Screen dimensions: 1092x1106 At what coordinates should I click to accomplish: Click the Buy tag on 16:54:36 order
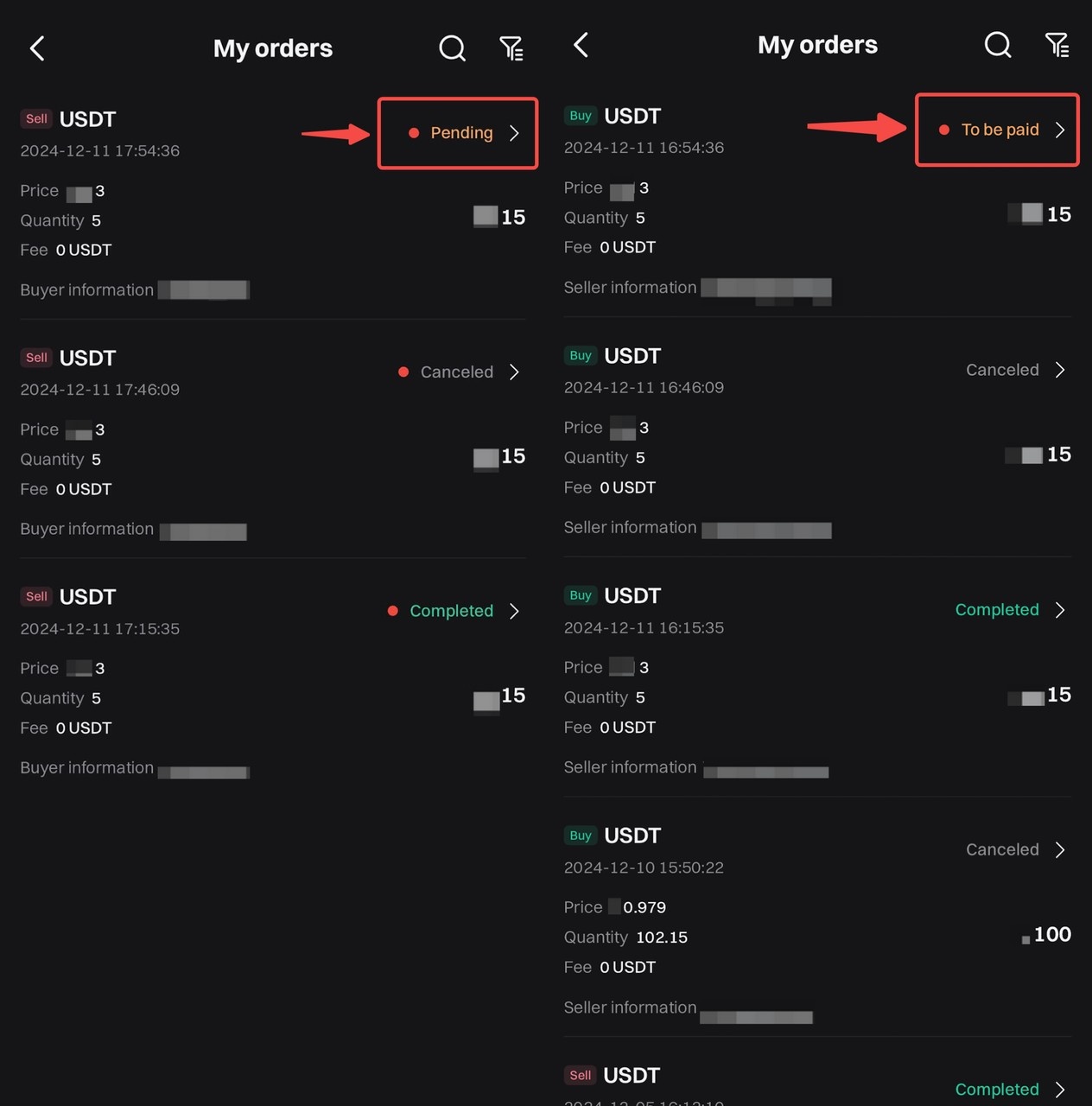point(581,116)
